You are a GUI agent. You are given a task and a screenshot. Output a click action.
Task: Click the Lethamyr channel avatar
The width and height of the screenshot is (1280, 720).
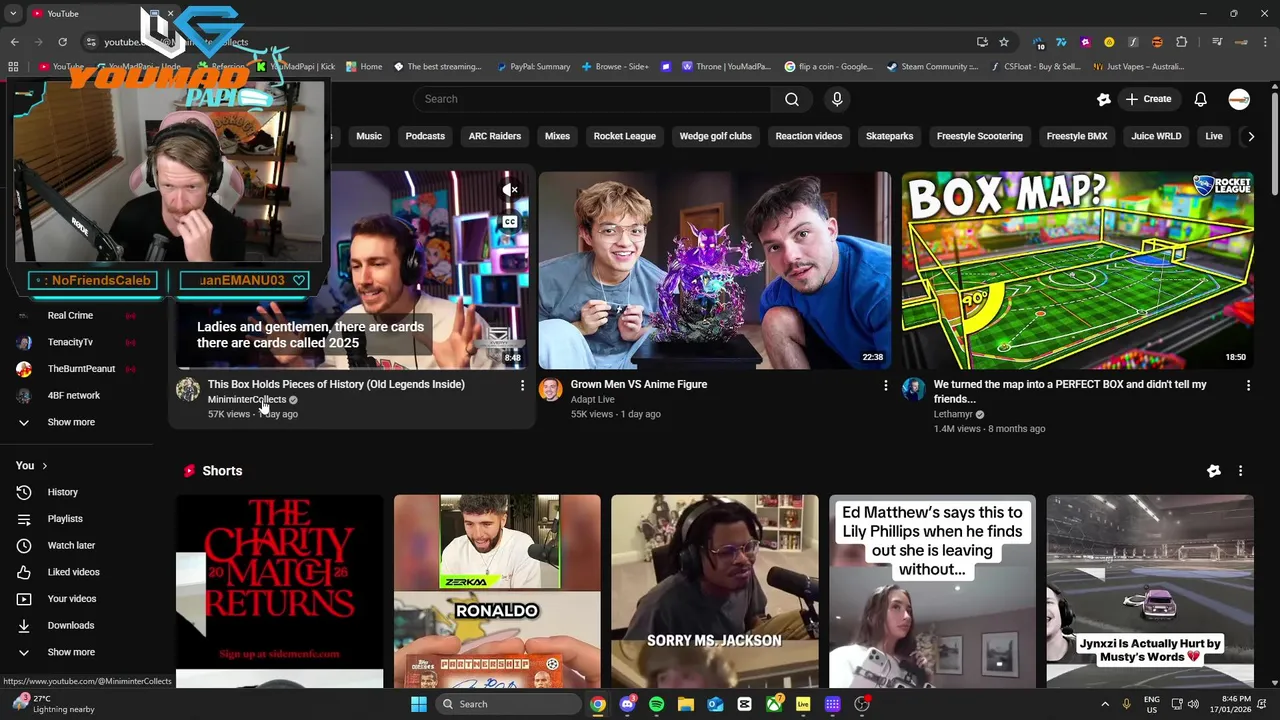[x=914, y=389]
